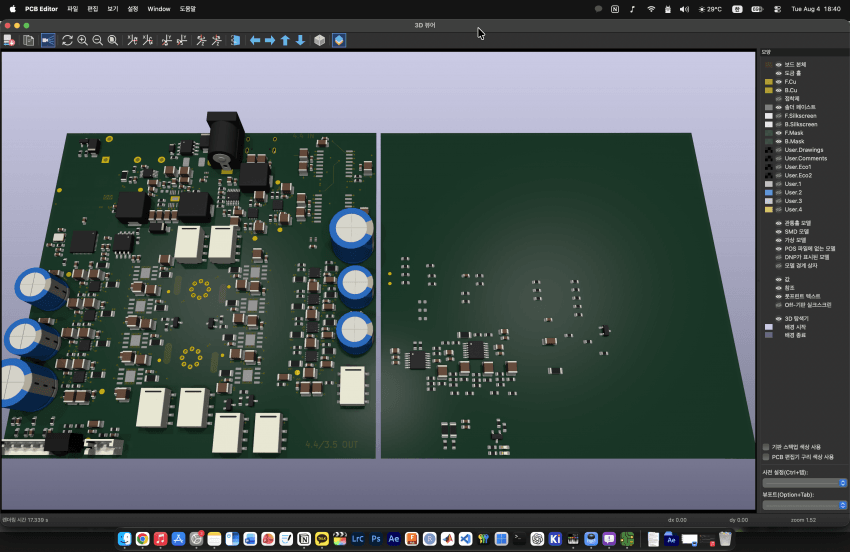Enable 기판 스택업 색상 사용 checkbox

766,447
